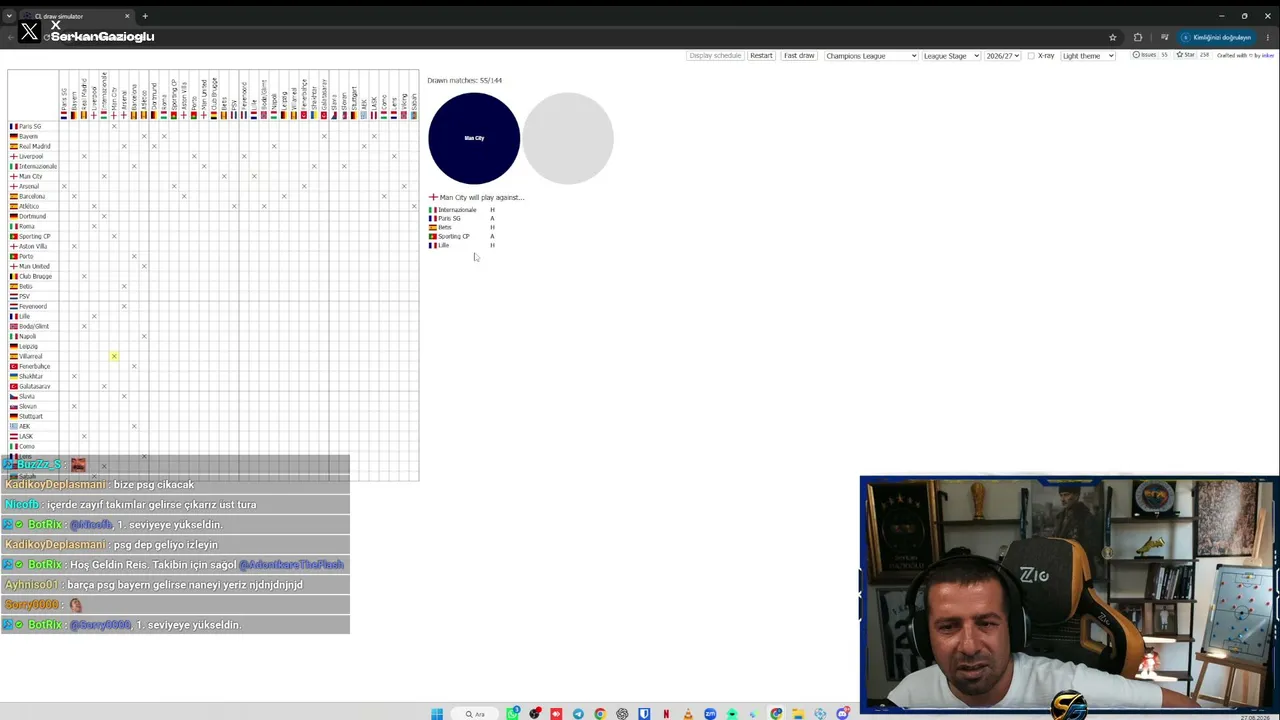Open the 2026/27 season dropdown
This screenshot has width=1280, height=720.
tap(1003, 56)
